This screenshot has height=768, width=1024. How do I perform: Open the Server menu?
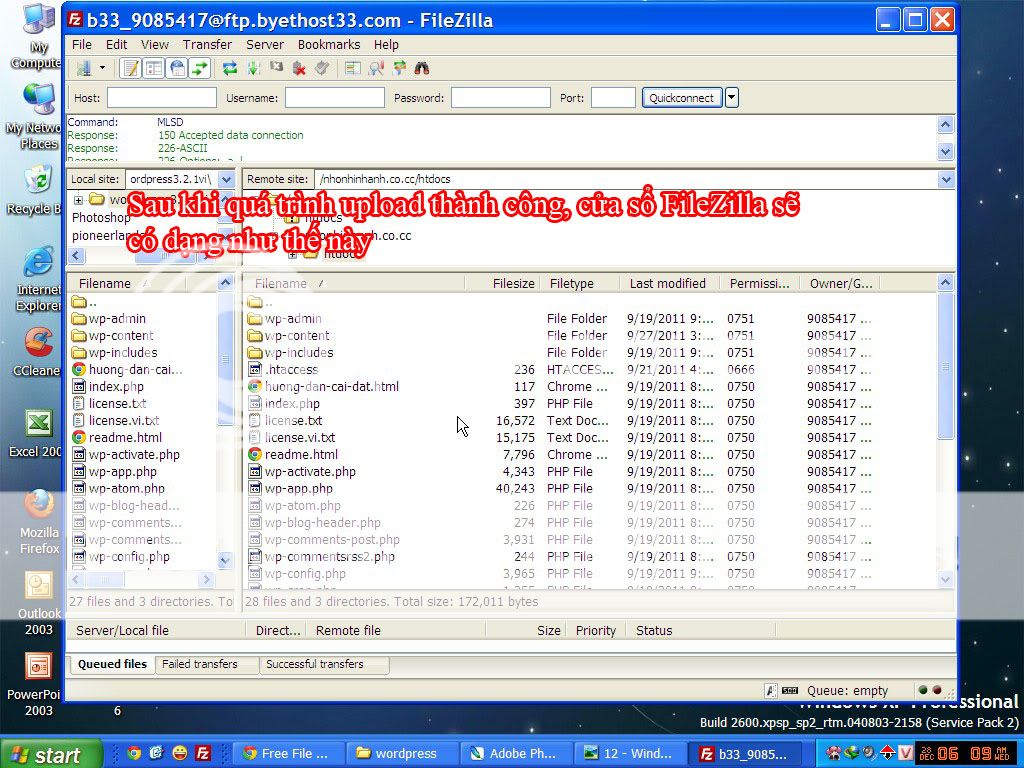(x=264, y=44)
